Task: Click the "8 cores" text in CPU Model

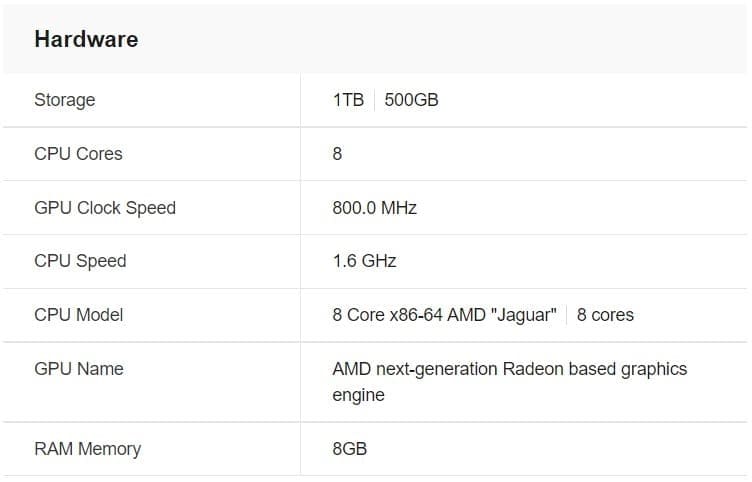Action: pyautogui.click(x=605, y=315)
